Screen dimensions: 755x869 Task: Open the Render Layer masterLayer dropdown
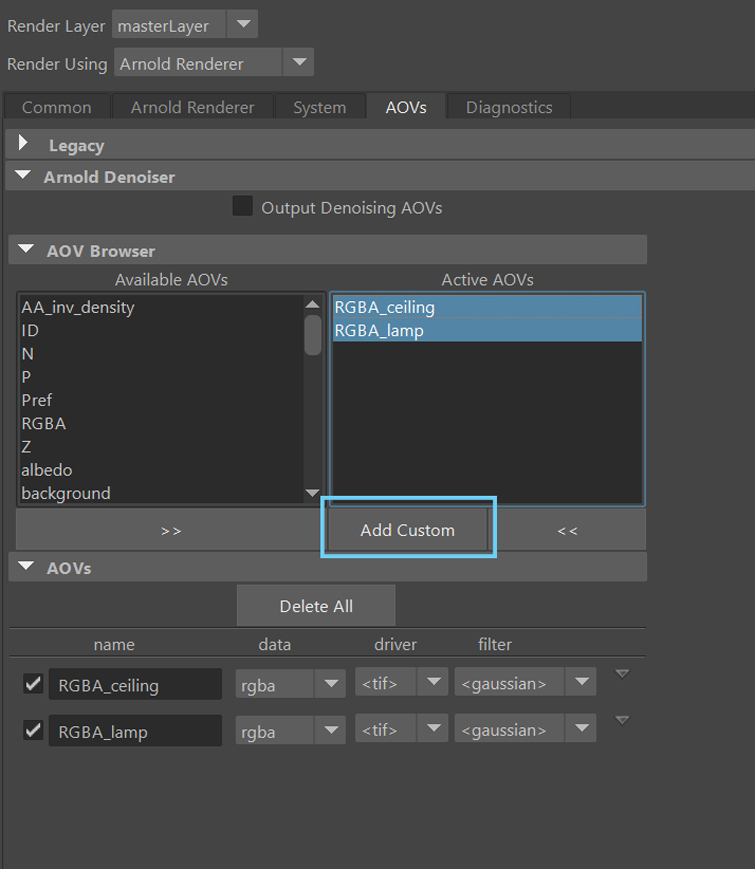pyautogui.click(x=242, y=25)
